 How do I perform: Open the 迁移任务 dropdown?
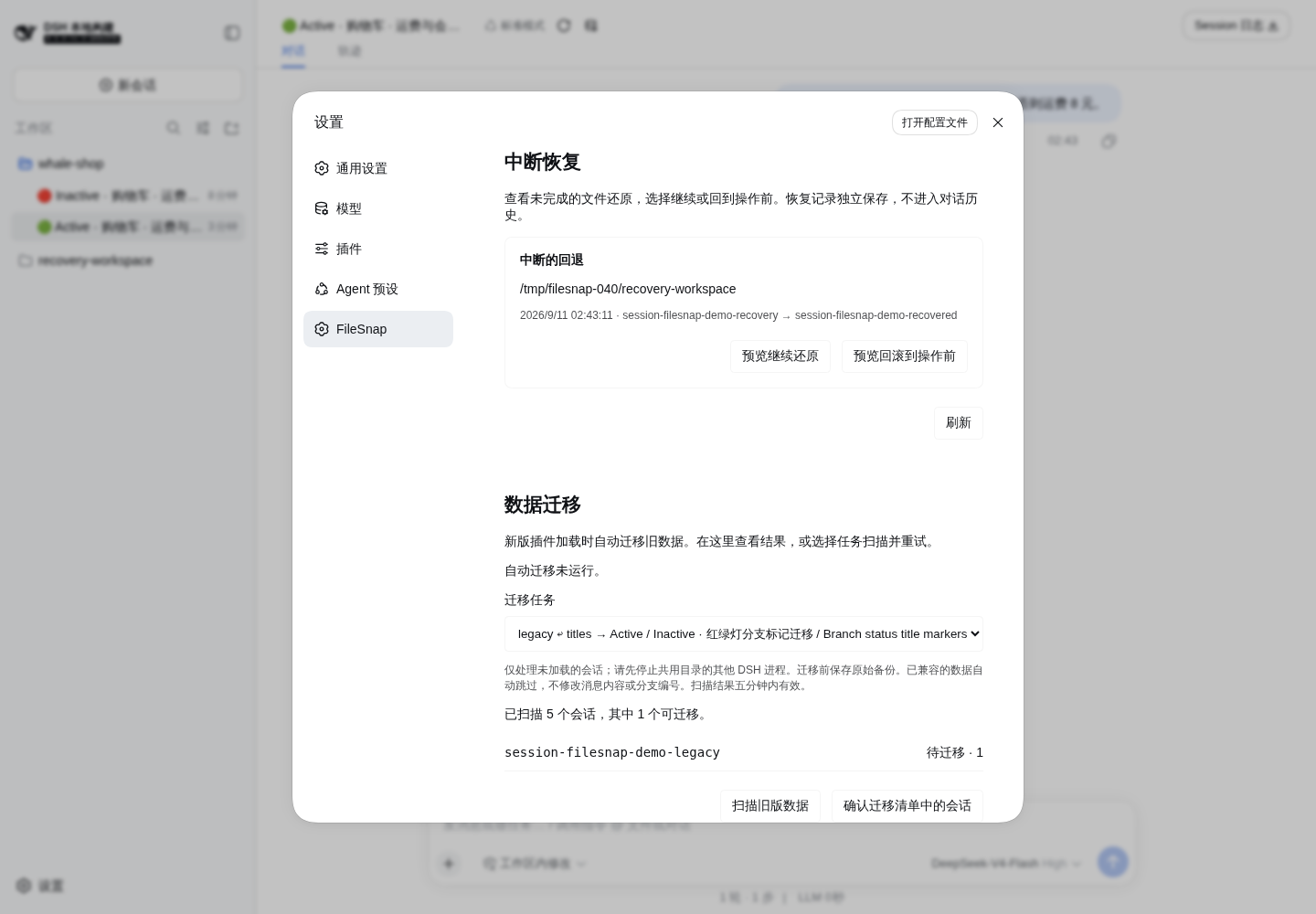coord(744,633)
